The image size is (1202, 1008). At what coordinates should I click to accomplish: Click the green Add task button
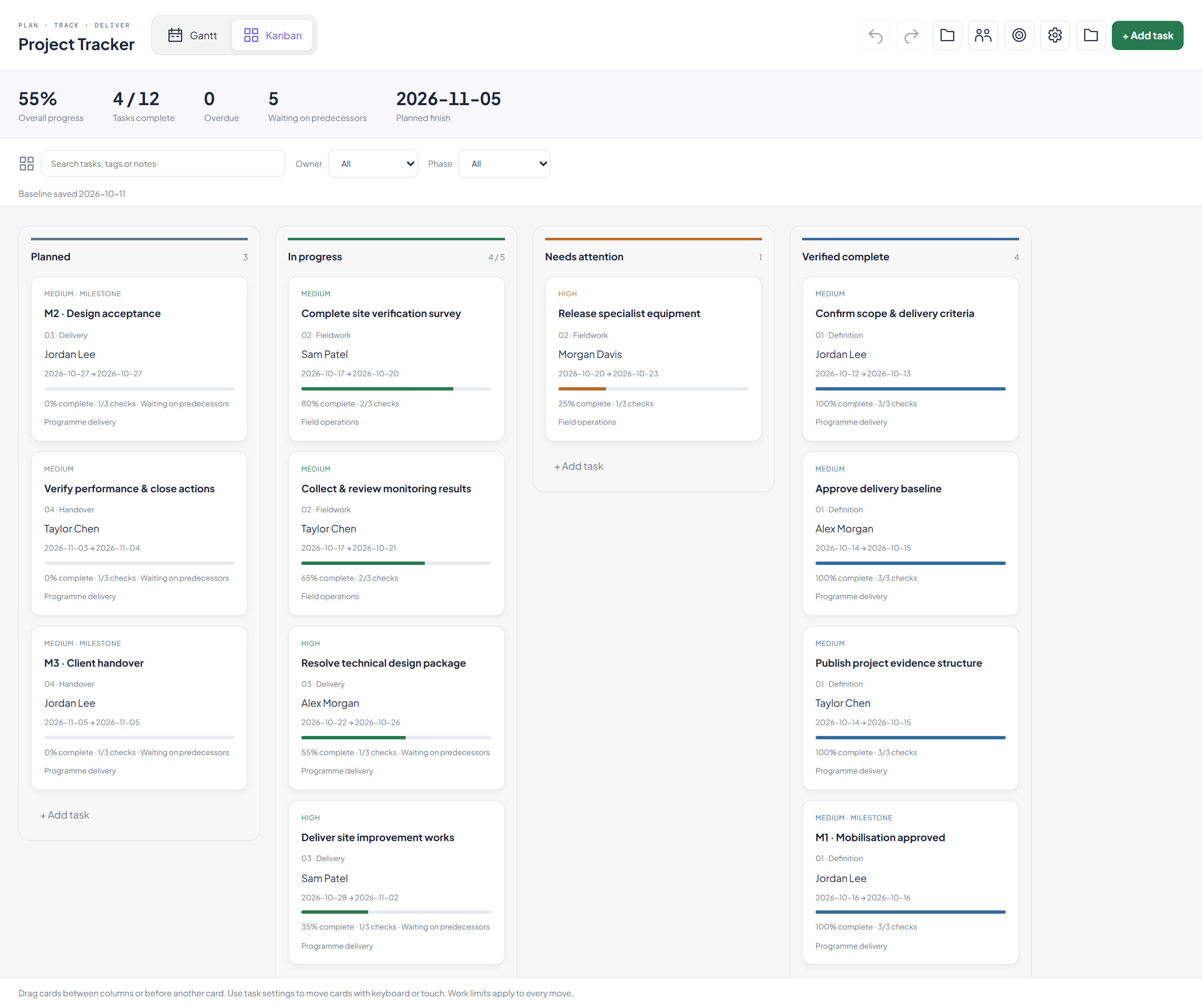click(x=1147, y=35)
